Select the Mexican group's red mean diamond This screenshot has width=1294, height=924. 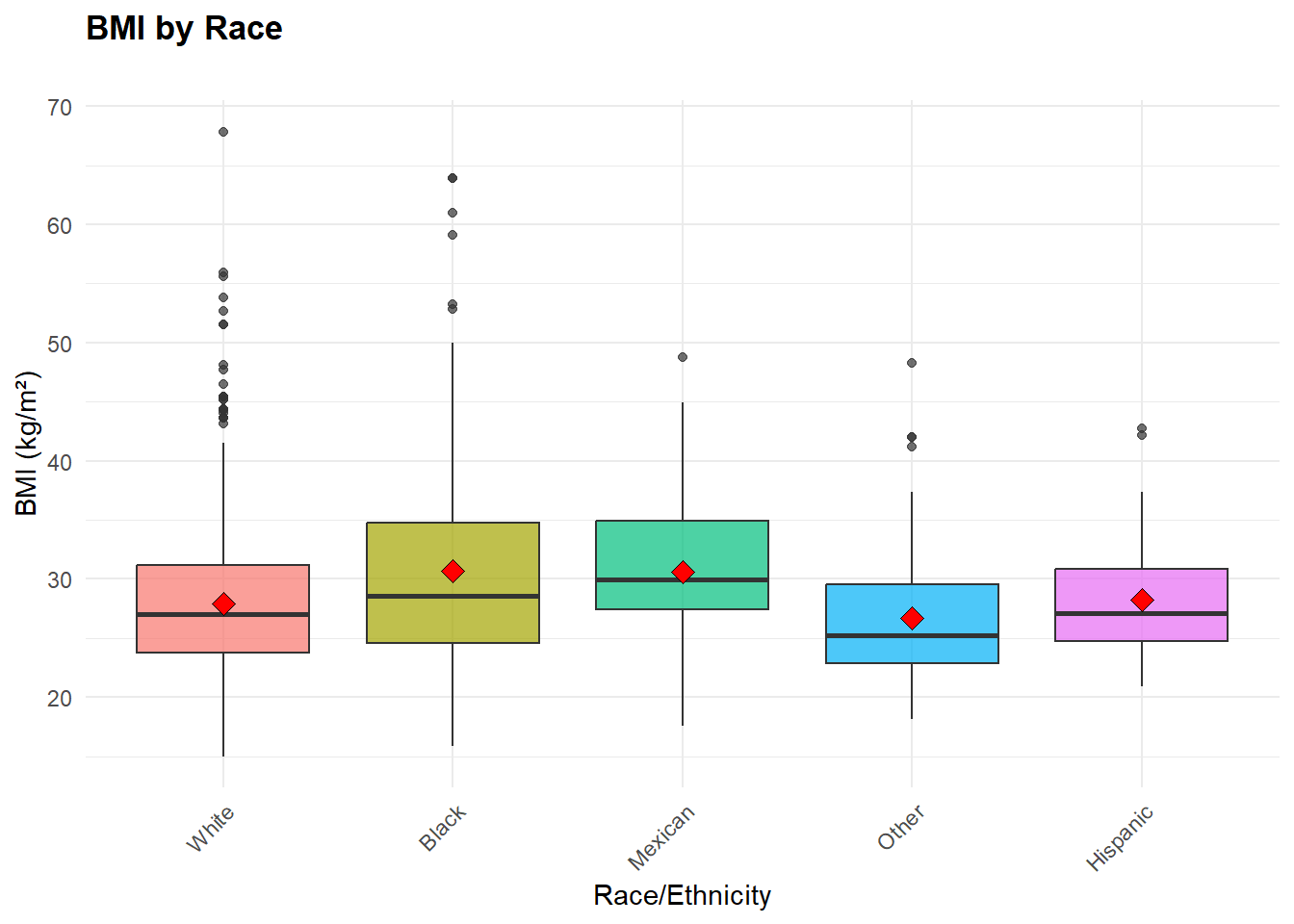(683, 573)
